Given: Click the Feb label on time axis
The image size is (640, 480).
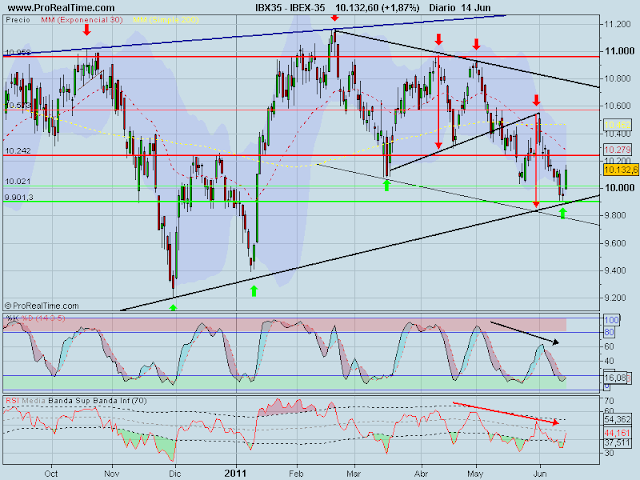Looking at the screenshot, I should click(296, 474).
